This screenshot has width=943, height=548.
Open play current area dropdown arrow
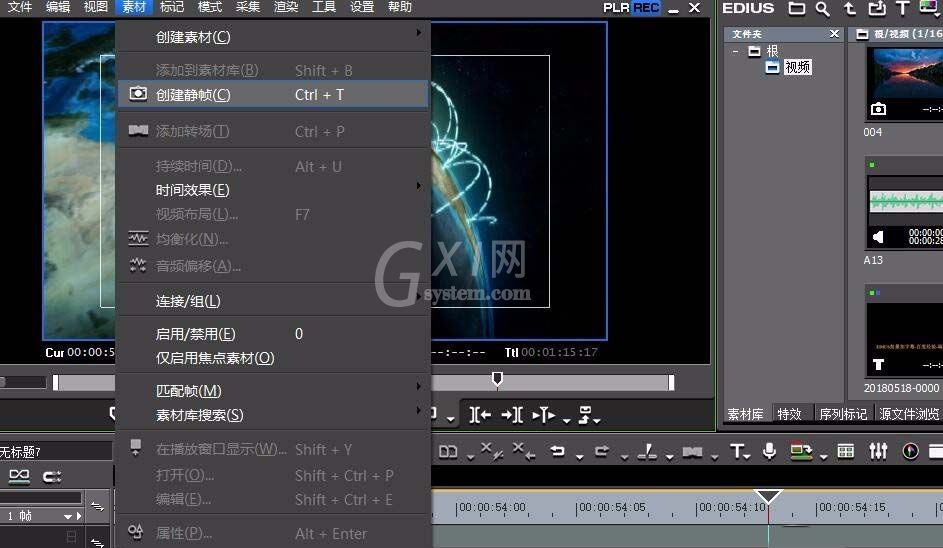567,420
